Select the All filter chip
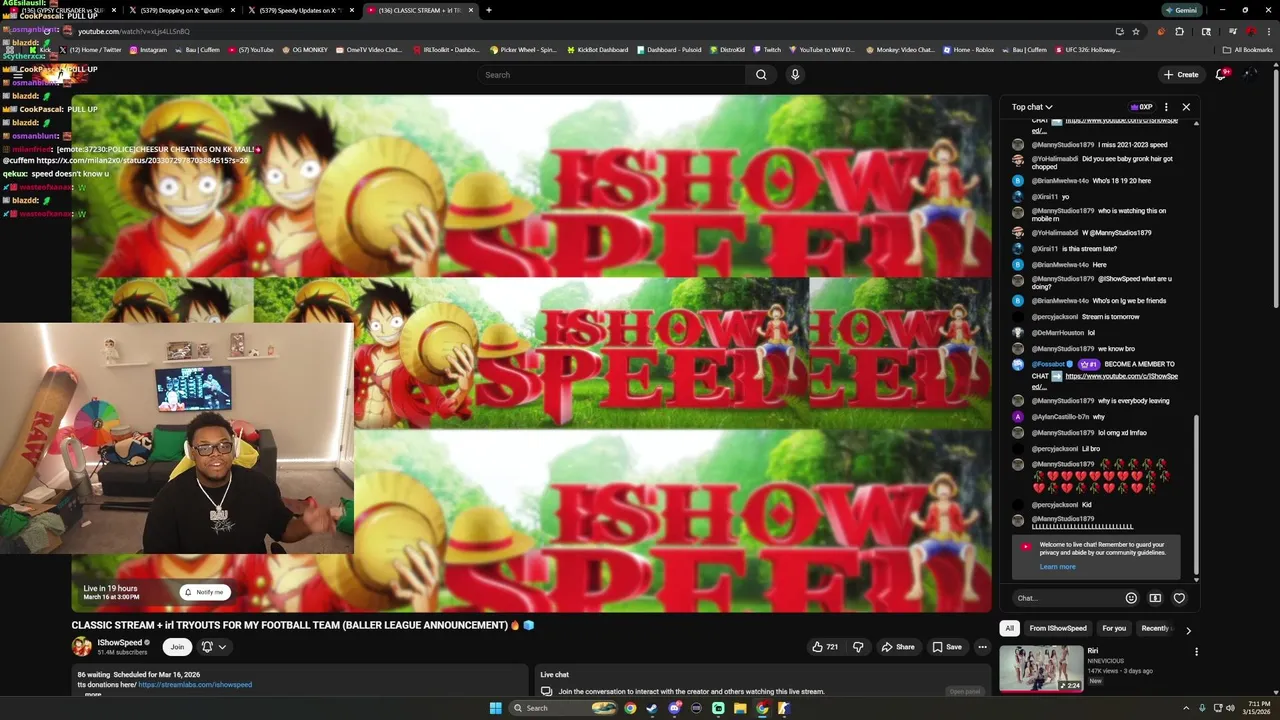 click(x=1009, y=628)
